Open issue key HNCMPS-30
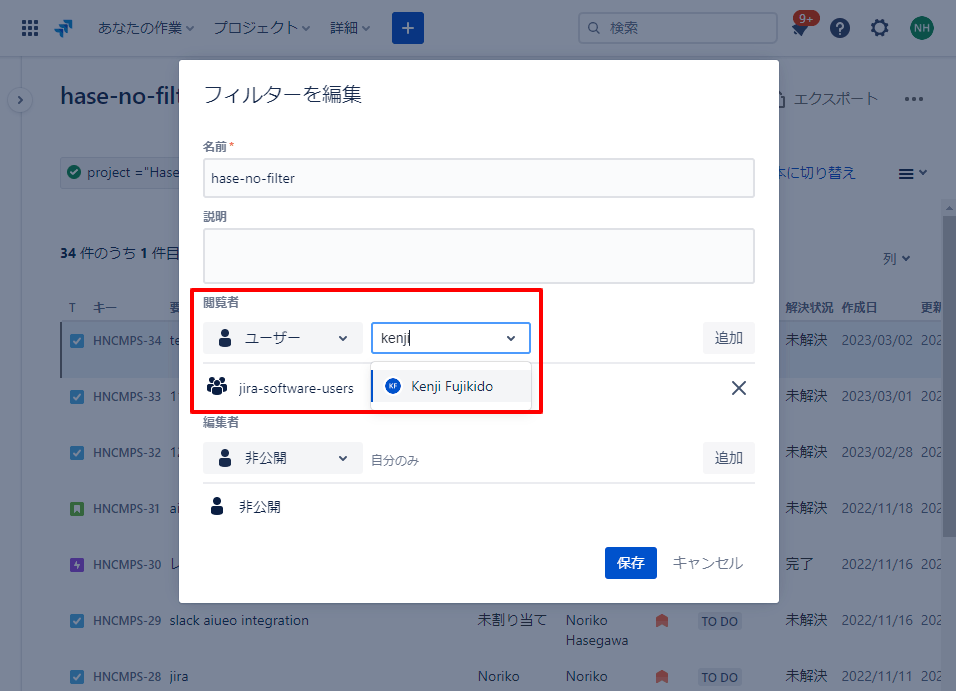 (x=127, y=565)
